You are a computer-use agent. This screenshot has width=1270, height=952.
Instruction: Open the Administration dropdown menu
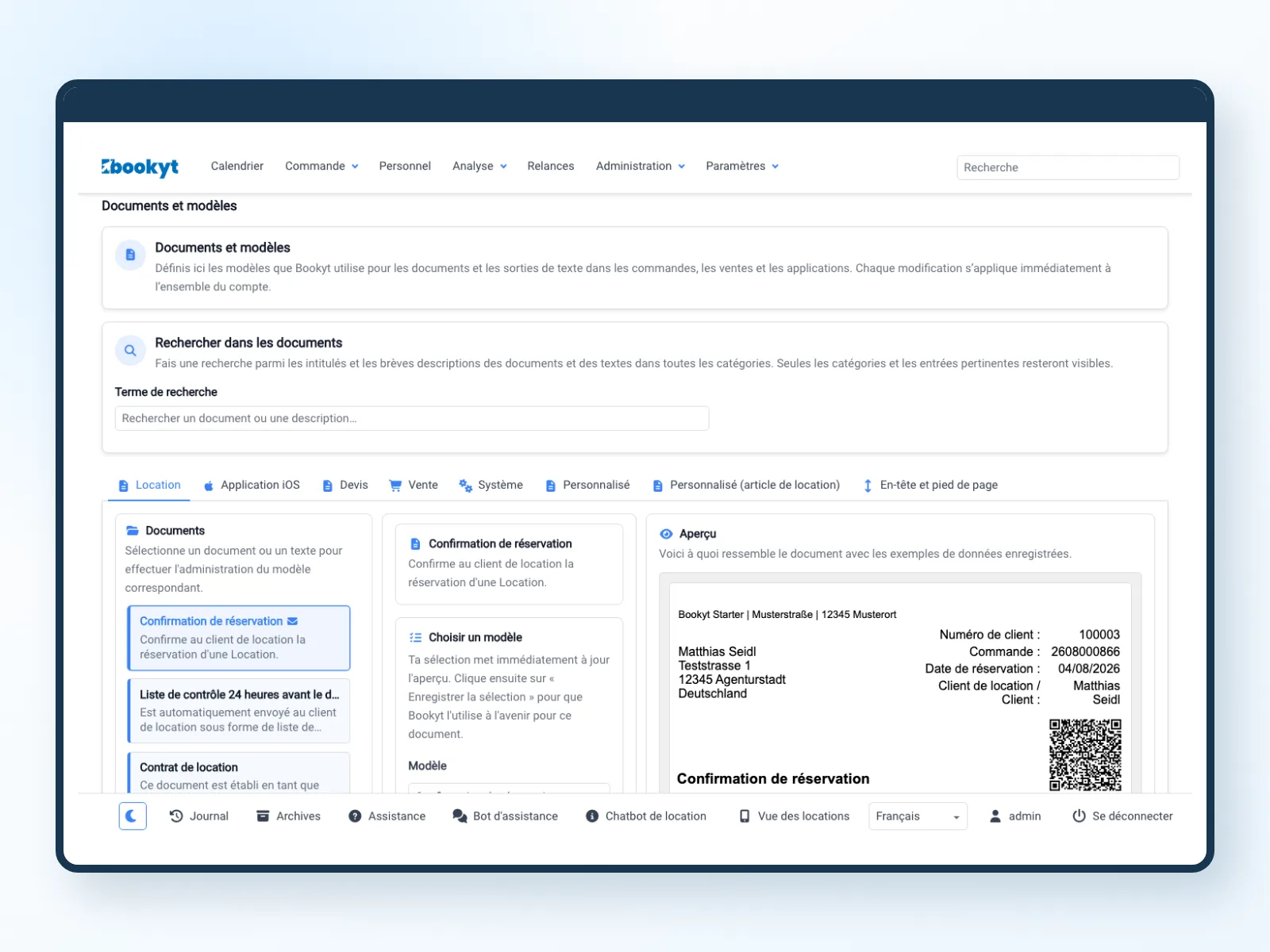[x=641, y=167]
